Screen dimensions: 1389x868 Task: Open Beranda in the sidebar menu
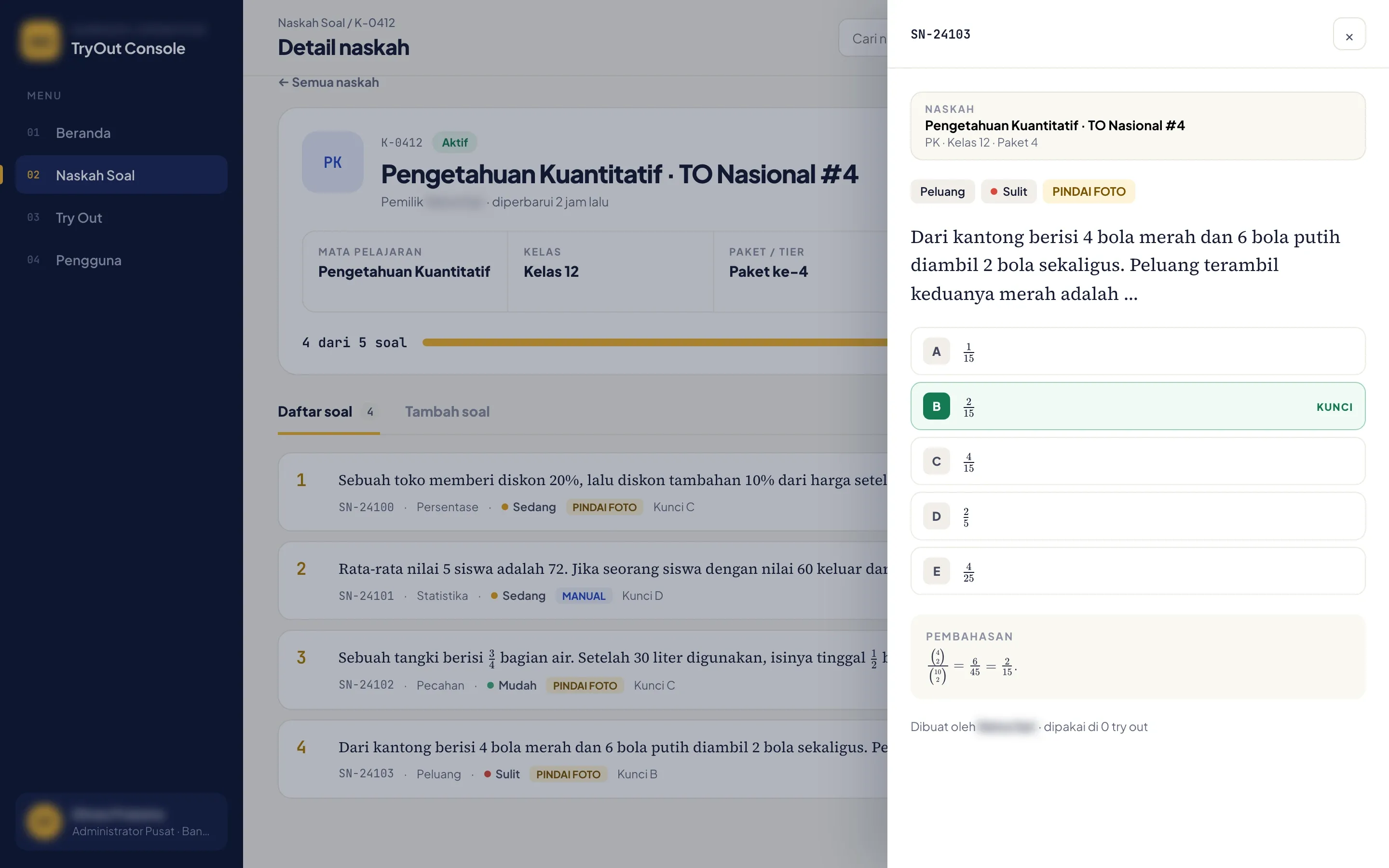pos(122,133)
